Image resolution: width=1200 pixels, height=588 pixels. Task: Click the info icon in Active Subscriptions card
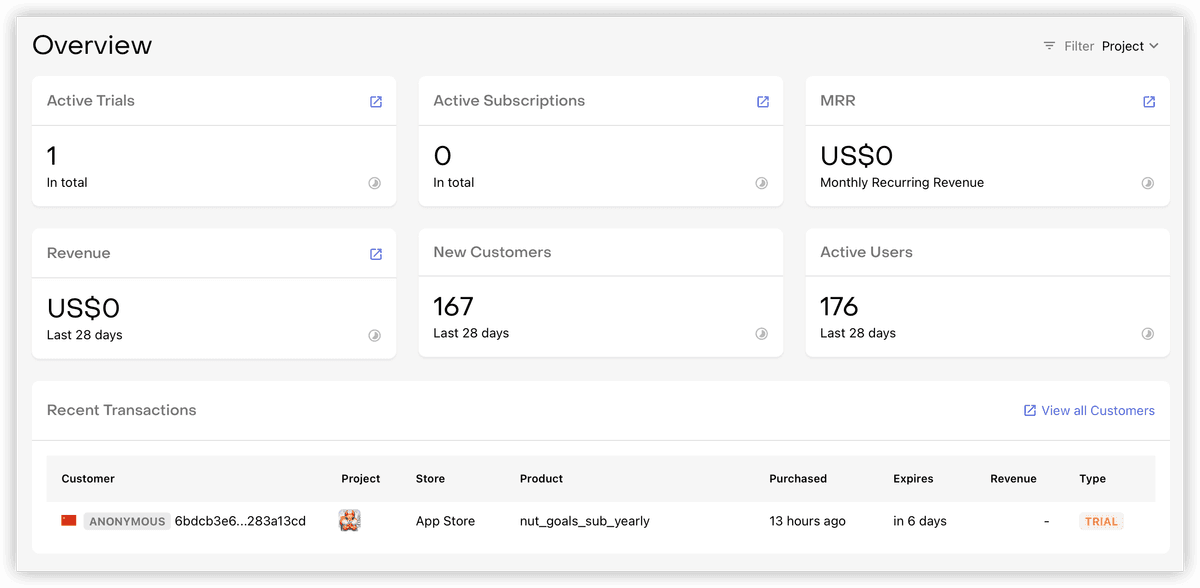click(x=761, y=183)
